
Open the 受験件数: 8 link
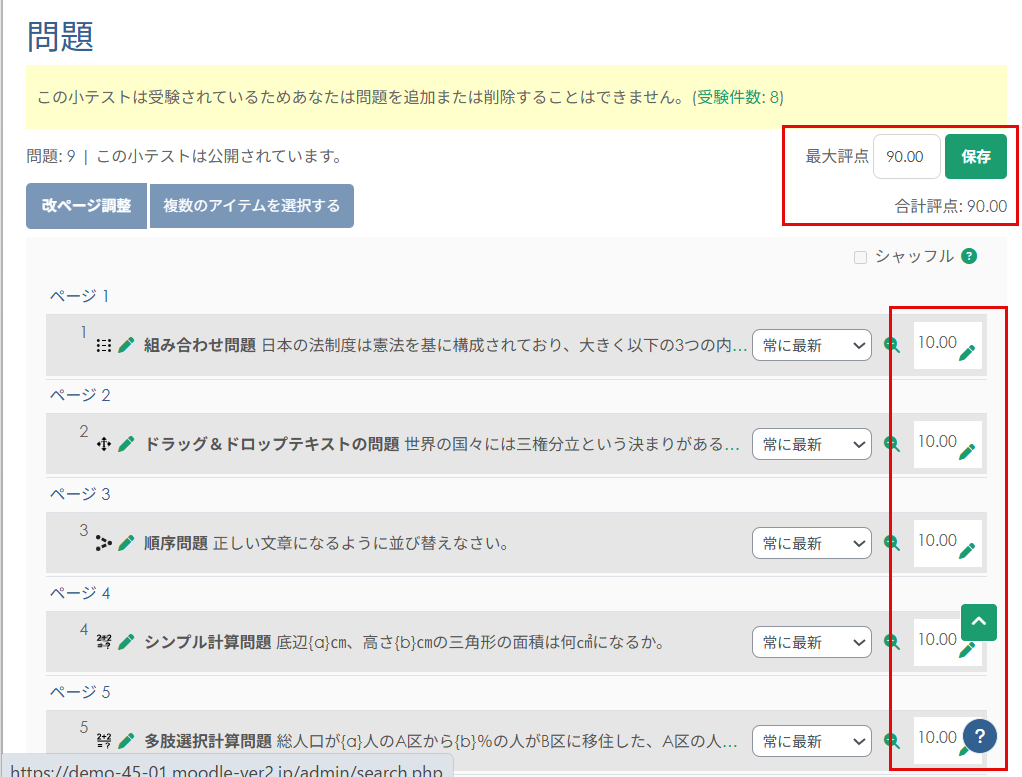[738, 97]
